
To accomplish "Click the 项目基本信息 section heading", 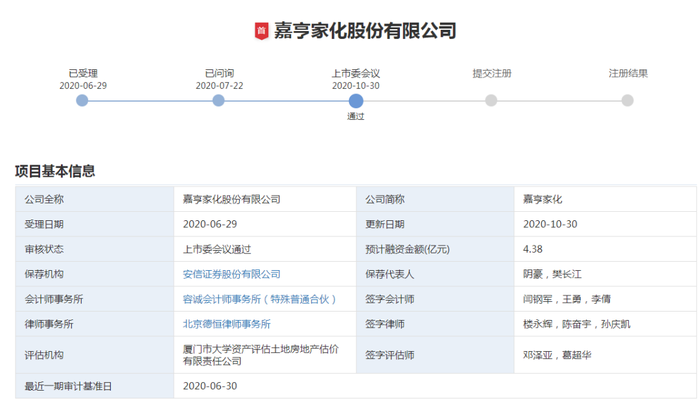I will 55,171.
